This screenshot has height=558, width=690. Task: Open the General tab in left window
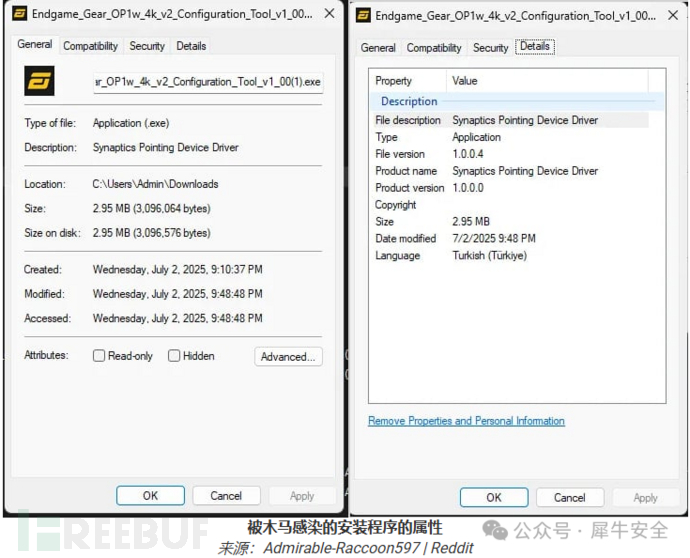[35, 44]
